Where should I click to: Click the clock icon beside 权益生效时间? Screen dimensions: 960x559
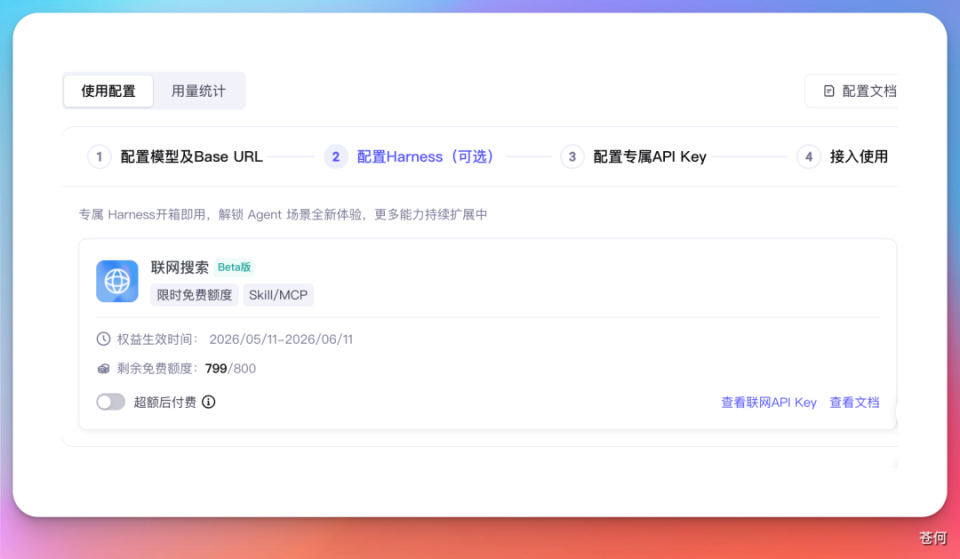point(103,339)
